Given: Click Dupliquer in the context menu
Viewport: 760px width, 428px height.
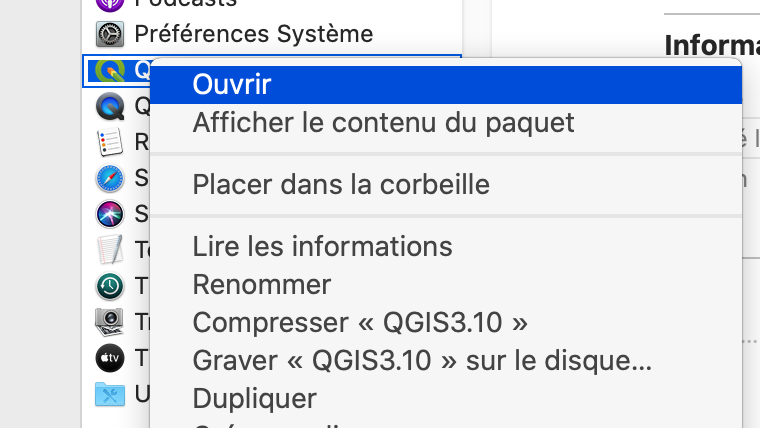Looking at the screenshot, I should point(254,398).
